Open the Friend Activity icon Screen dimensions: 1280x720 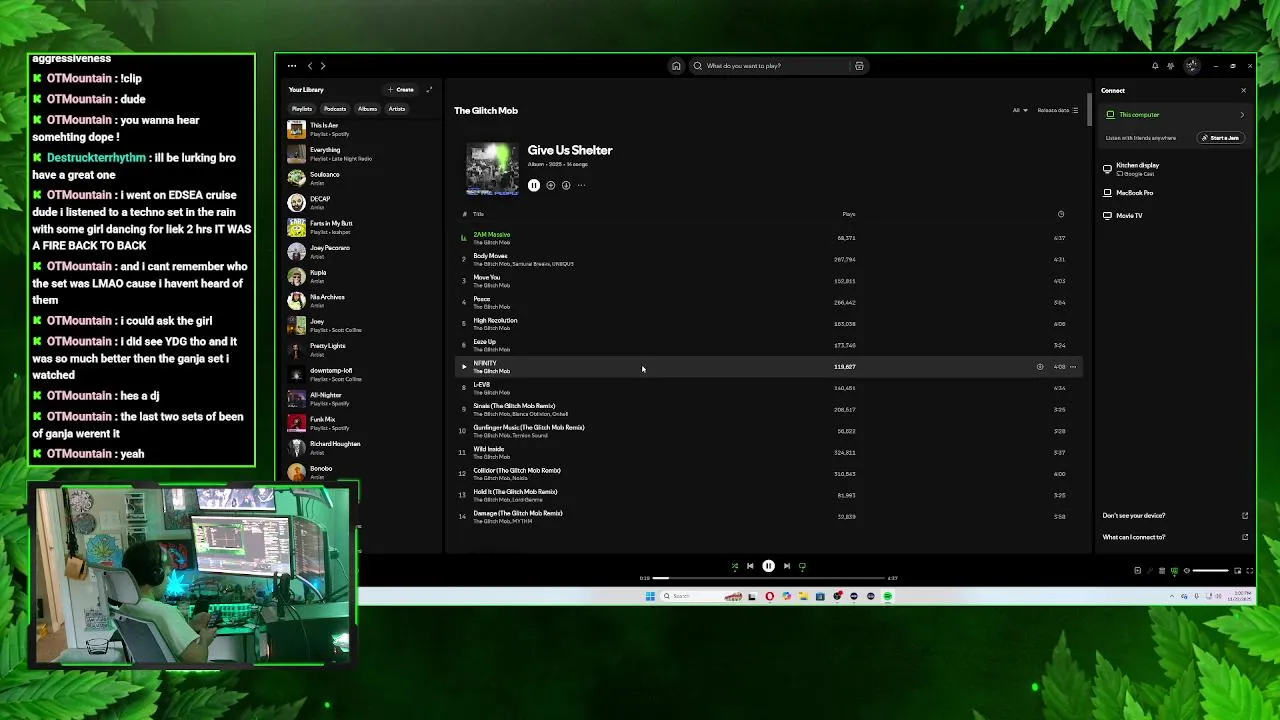(x=1171, y=66)
